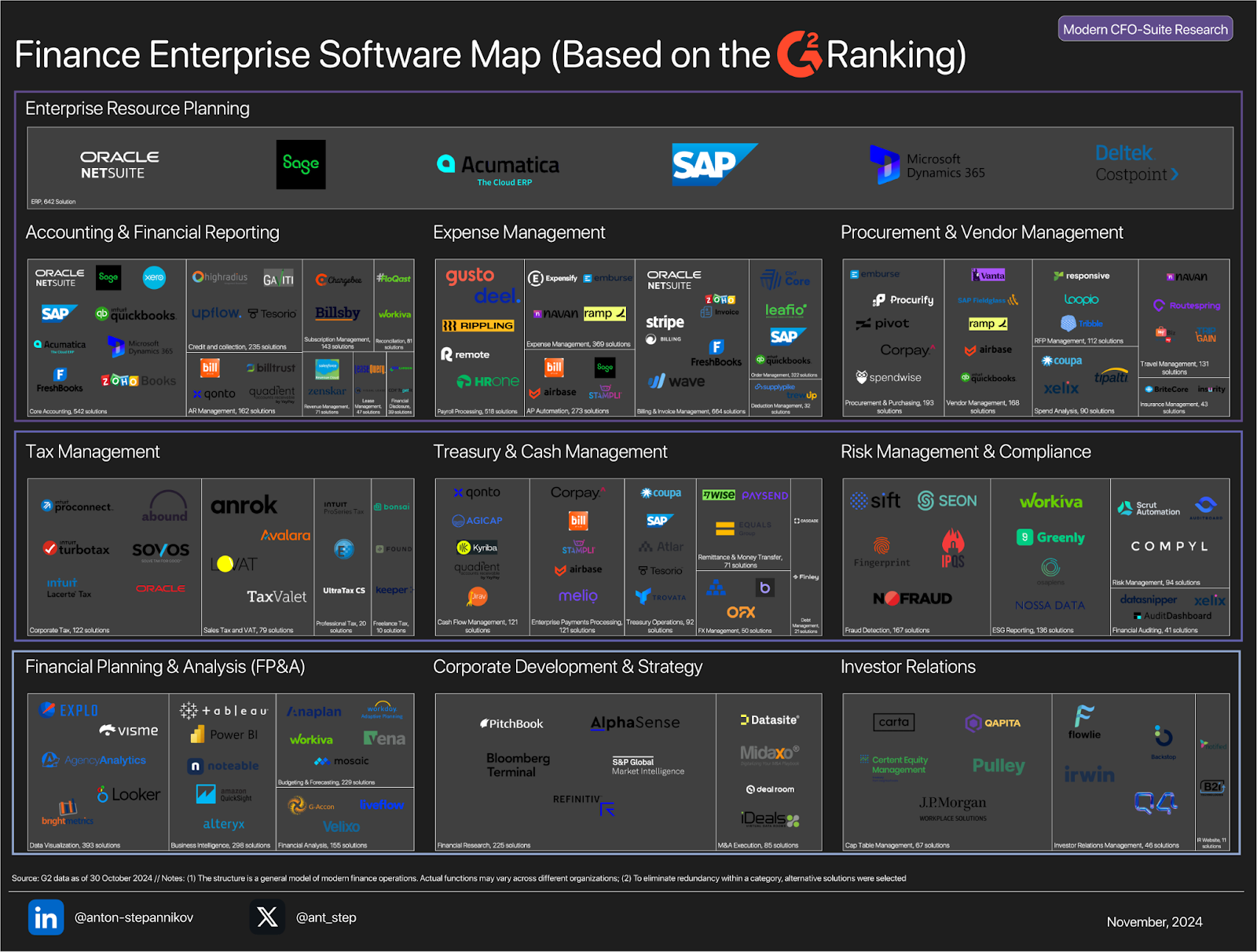Viewport: 1257px width, 952px height.
Task: Click the Modern CFO-Suite Research badge
Action: click(x=1145, y=29)
